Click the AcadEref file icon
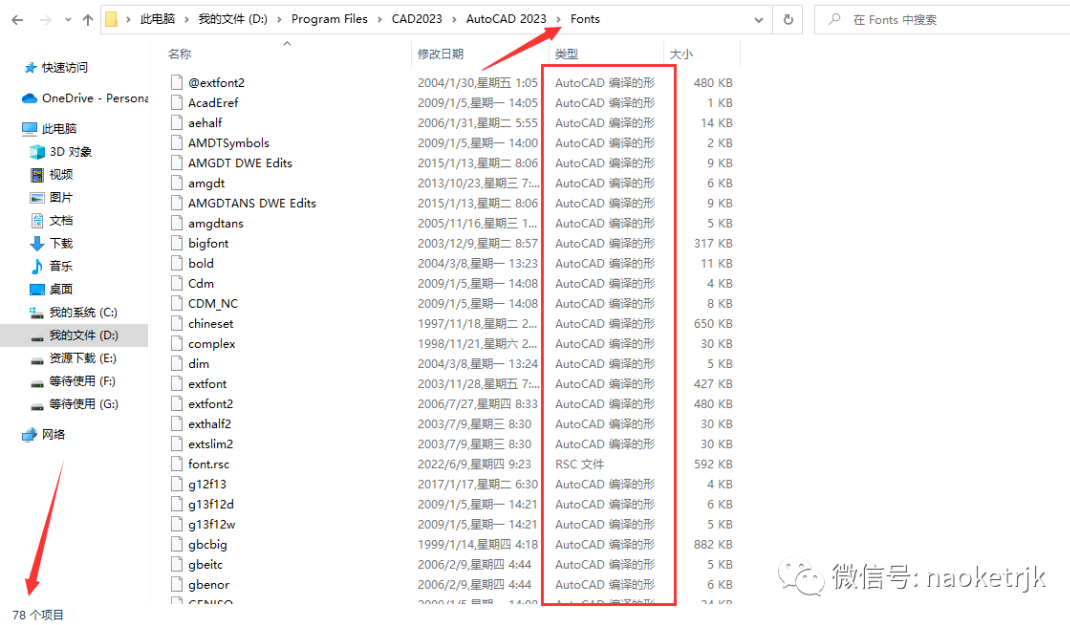 177,102
